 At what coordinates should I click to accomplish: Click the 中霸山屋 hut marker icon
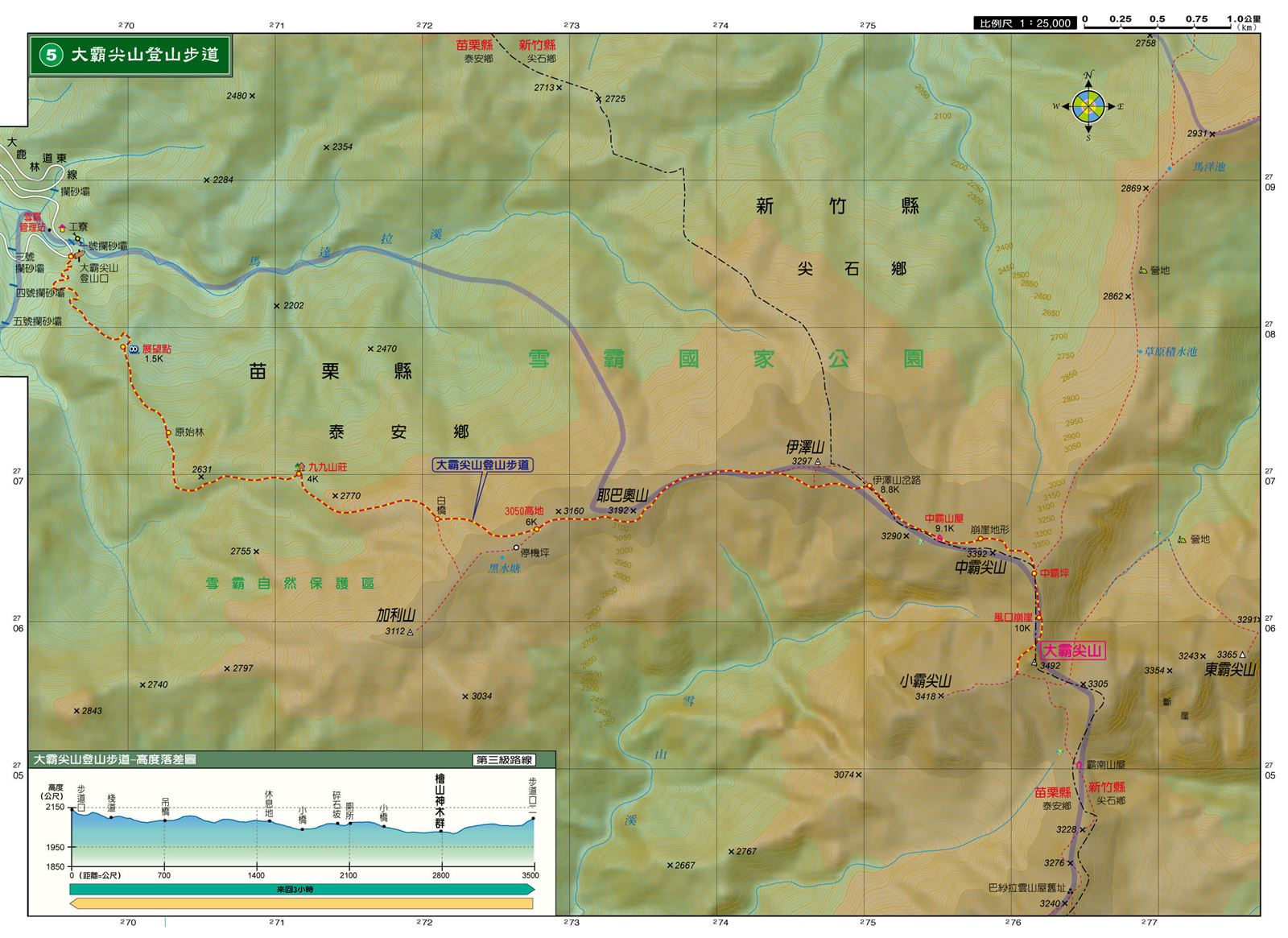point(939,537)
